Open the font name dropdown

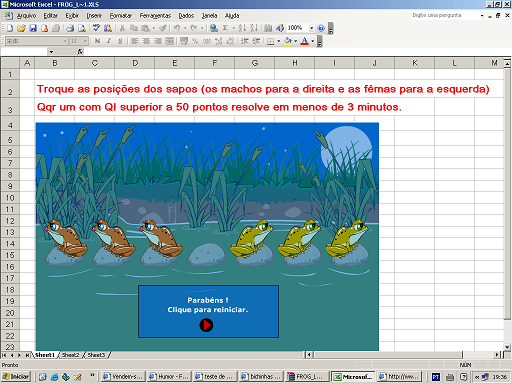pyautogui.click(x=65, y=41)
